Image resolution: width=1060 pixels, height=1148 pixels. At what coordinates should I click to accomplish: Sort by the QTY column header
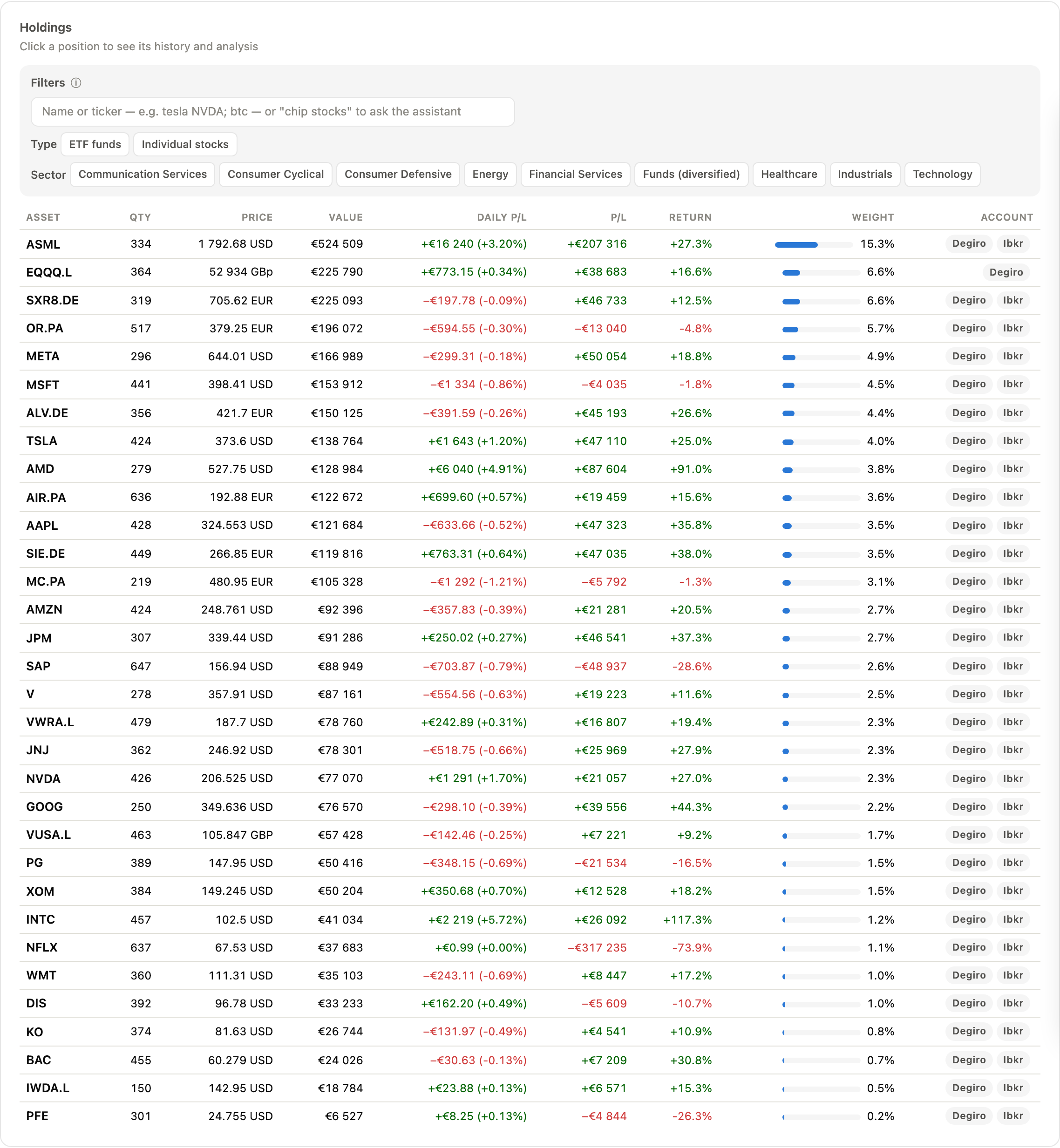[x=140, y=217]
